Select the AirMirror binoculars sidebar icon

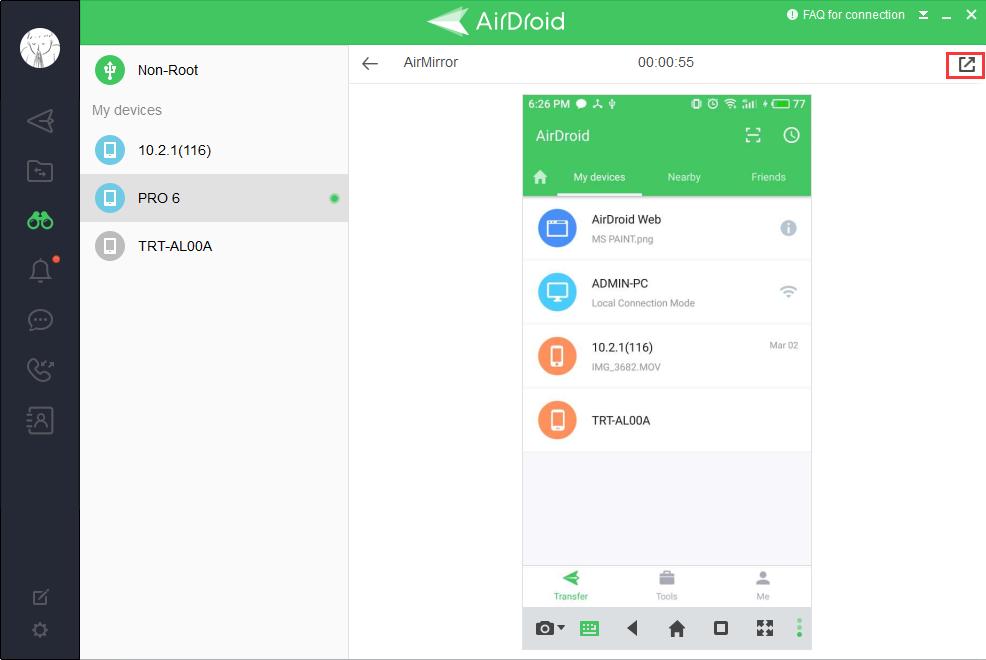(40, 221)
